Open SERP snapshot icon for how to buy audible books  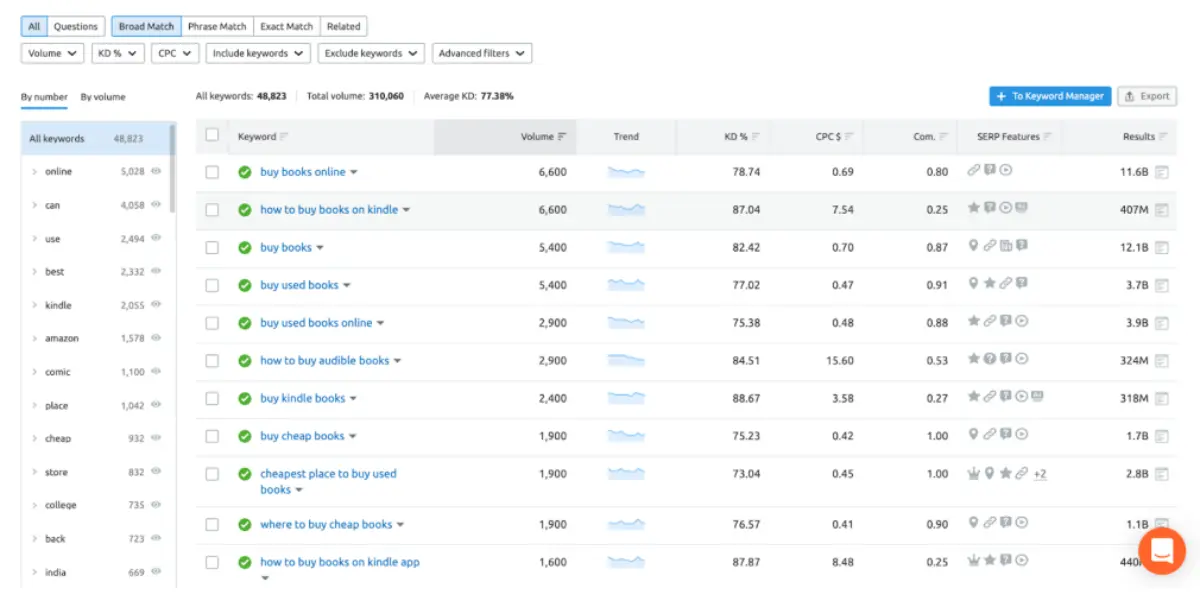[1161, 360]
